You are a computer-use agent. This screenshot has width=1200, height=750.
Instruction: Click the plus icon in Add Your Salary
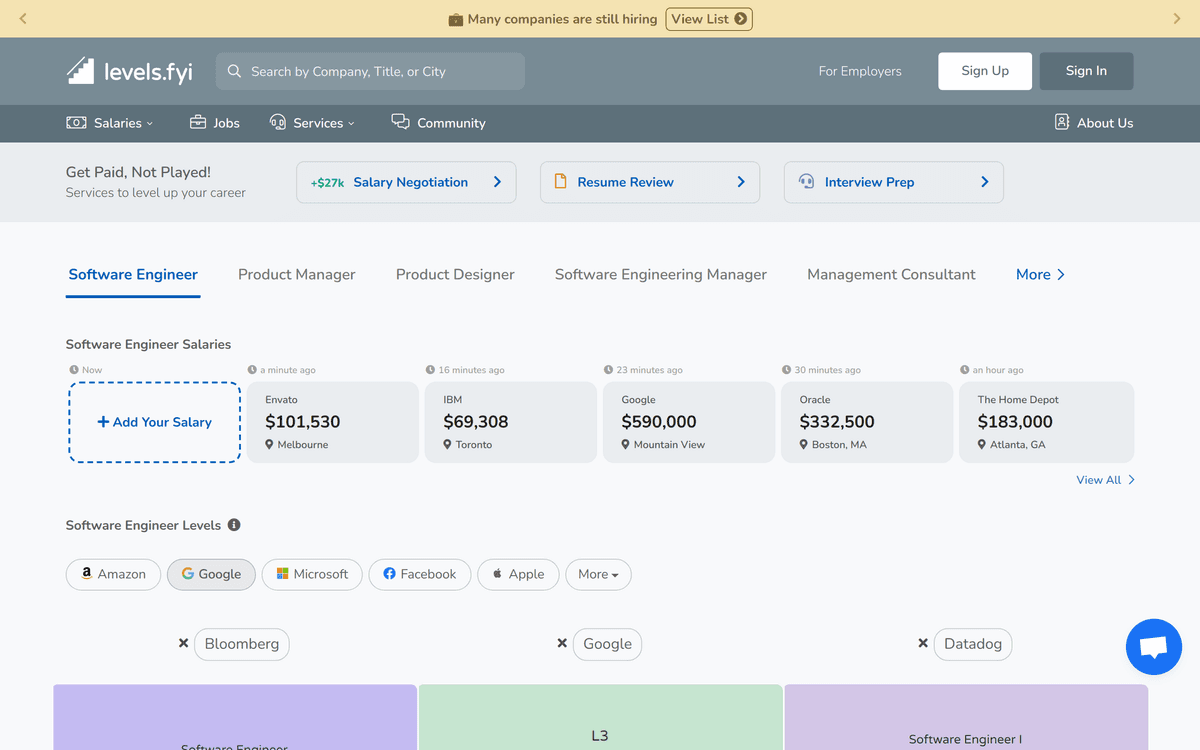coord(103,422)
